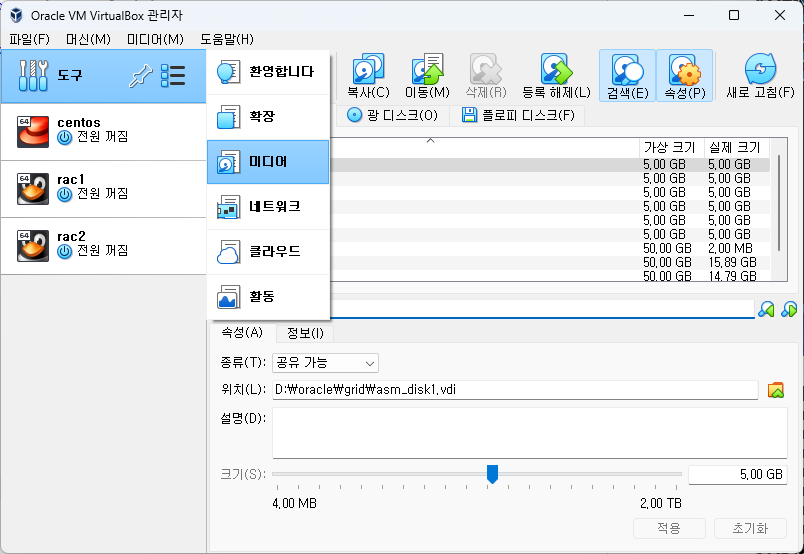Image resolution: width=804 pixels, height=554 pixels.
Task: Click the Activity tool graph icon
Action: (228, 297)
